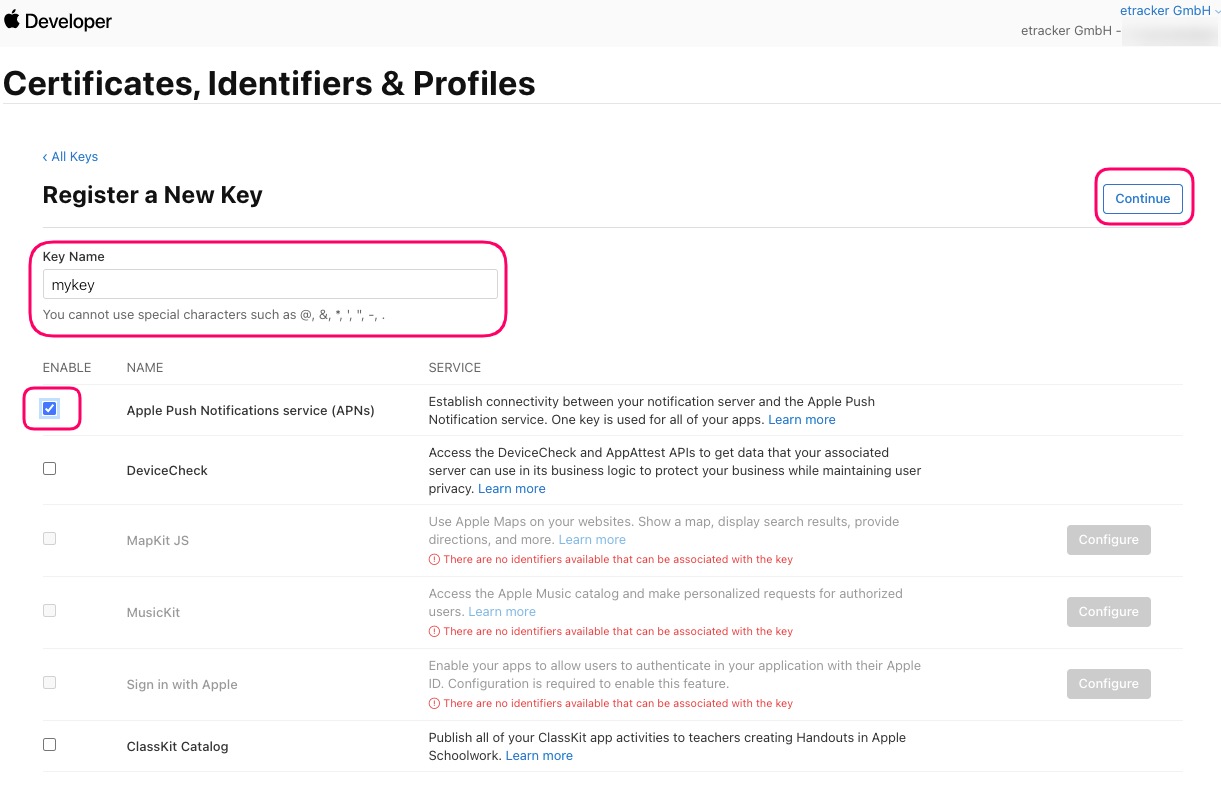
Task: Enable the DeviceCheck checkbox
Action: point(50,468)
